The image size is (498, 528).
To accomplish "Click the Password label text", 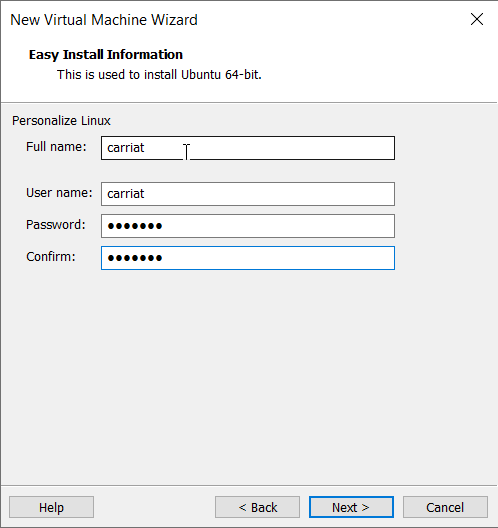I will 56,225.
